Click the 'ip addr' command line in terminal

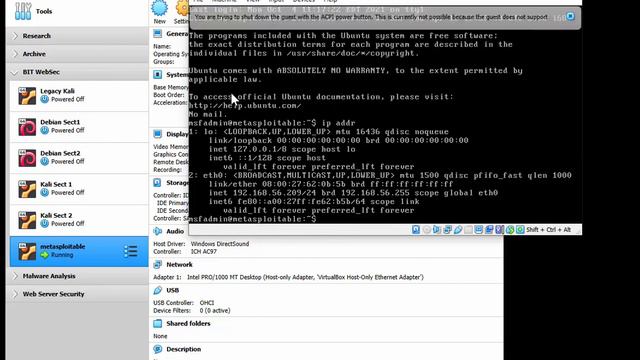click(x=272, y=123)
